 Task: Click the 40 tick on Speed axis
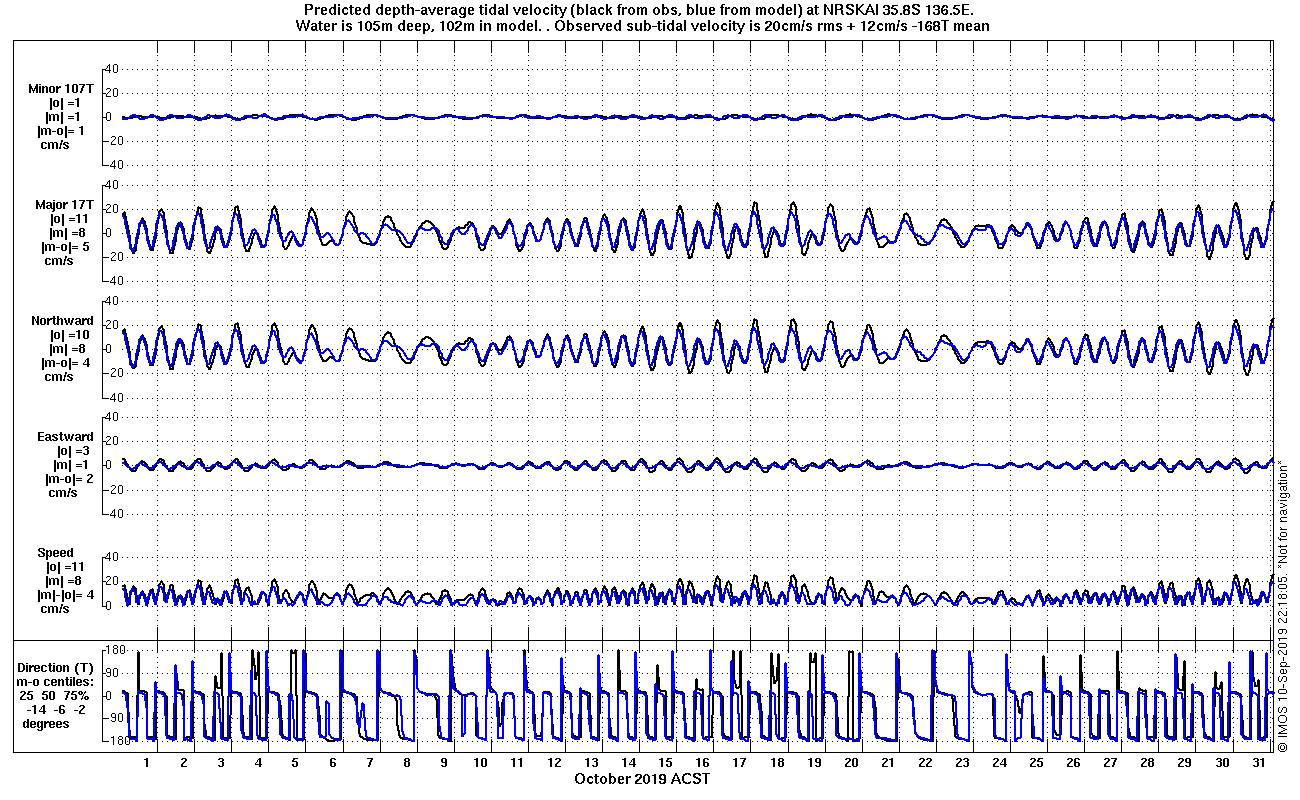tap(112, 557)
